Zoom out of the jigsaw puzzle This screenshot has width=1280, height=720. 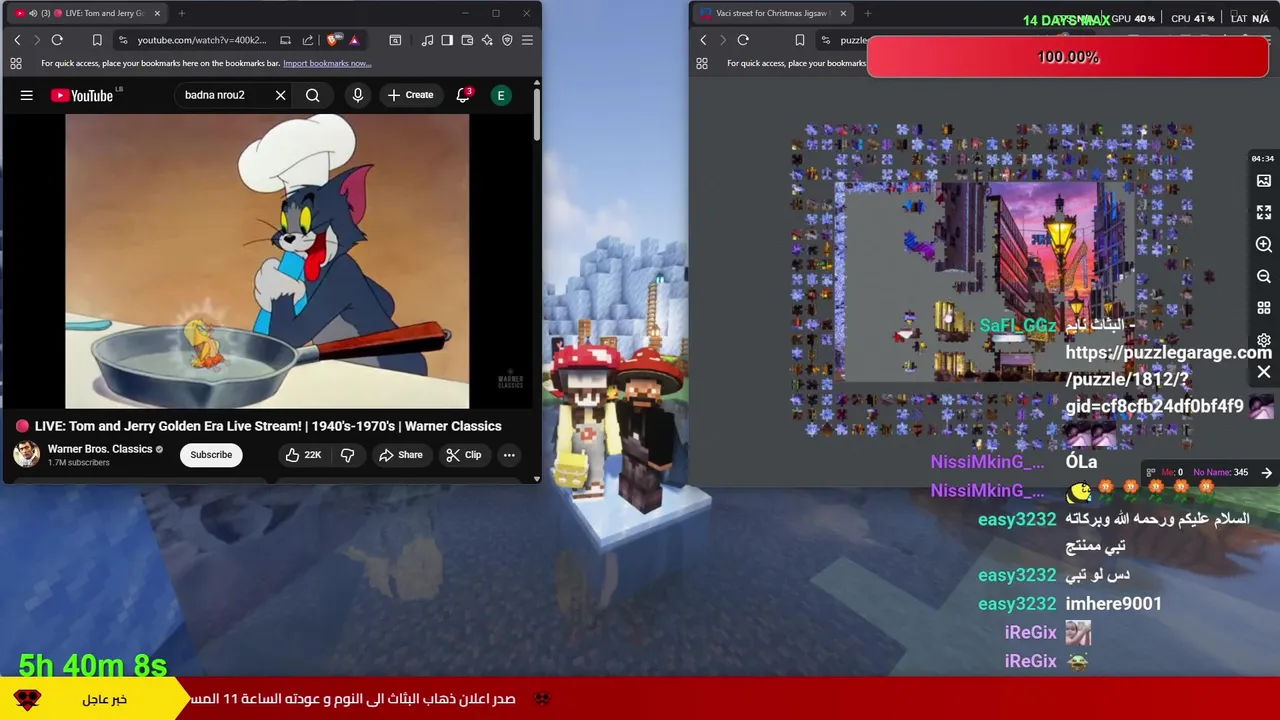1264,277
